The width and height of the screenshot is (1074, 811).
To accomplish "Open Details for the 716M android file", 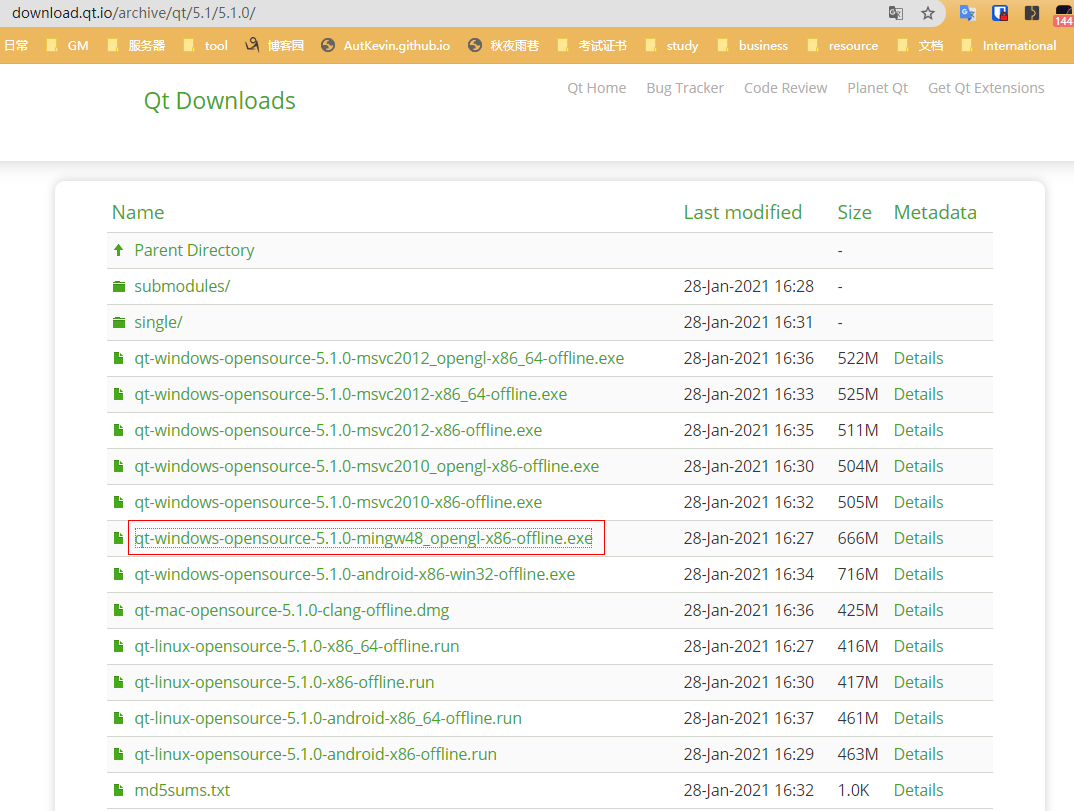I will [919, 575].
